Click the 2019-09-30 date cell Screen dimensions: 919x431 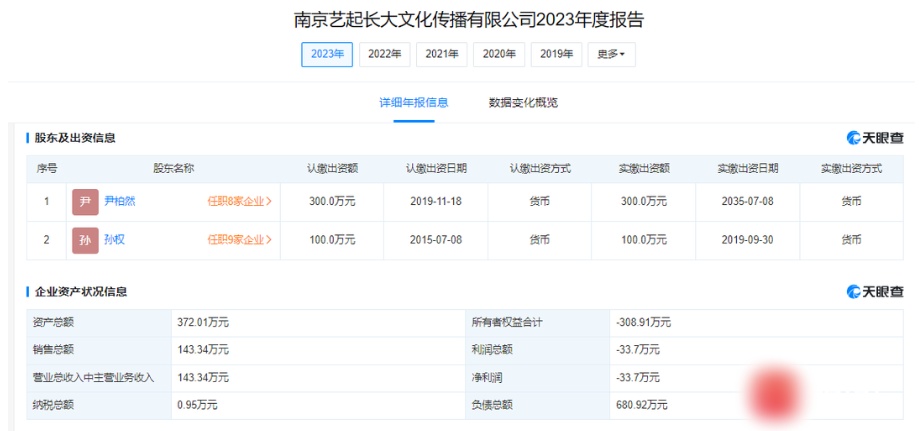pos(748,240)
